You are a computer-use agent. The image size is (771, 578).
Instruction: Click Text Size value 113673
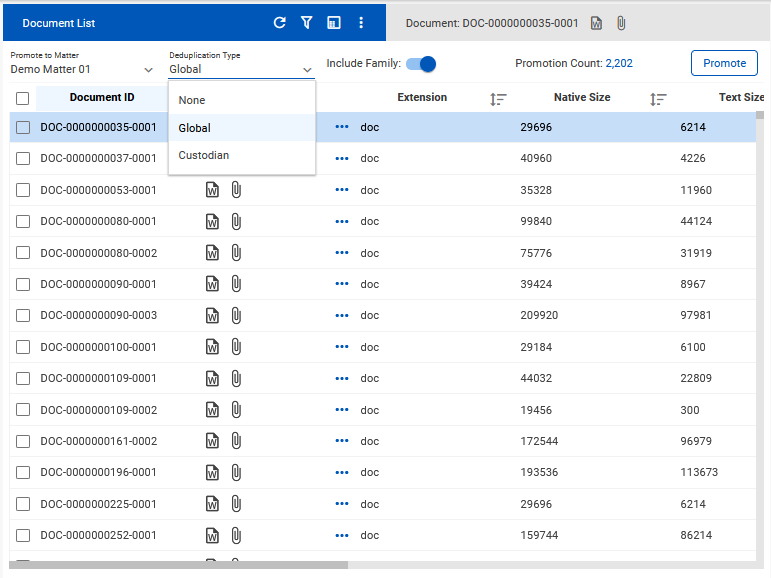699,472
